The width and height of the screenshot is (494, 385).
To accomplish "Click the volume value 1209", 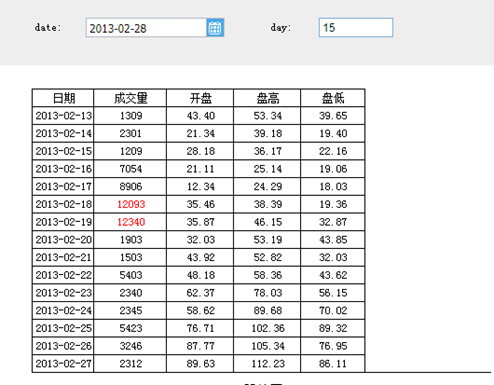I will pos(131,151).
